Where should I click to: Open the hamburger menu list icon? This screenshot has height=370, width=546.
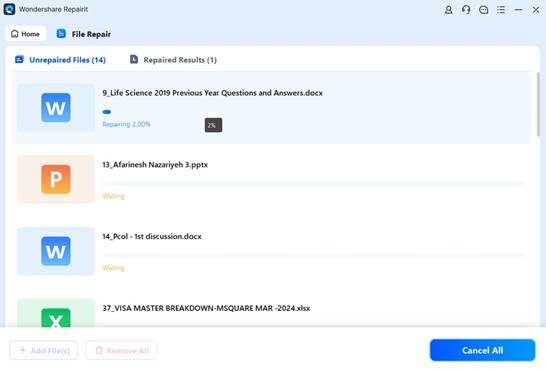click(501, 10)
